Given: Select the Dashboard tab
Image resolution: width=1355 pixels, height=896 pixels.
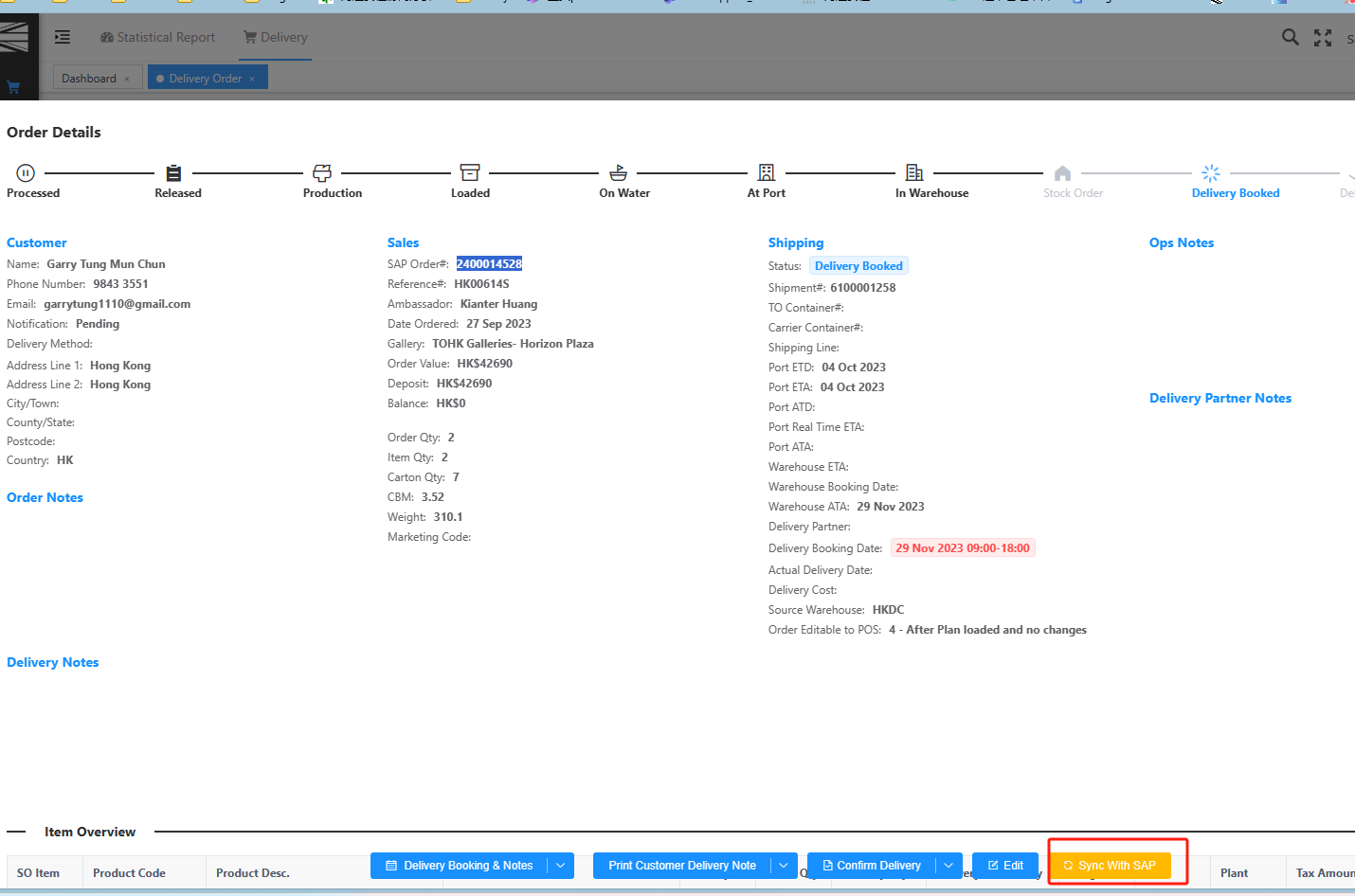Looking at the screenshot, I should [89, 79].
